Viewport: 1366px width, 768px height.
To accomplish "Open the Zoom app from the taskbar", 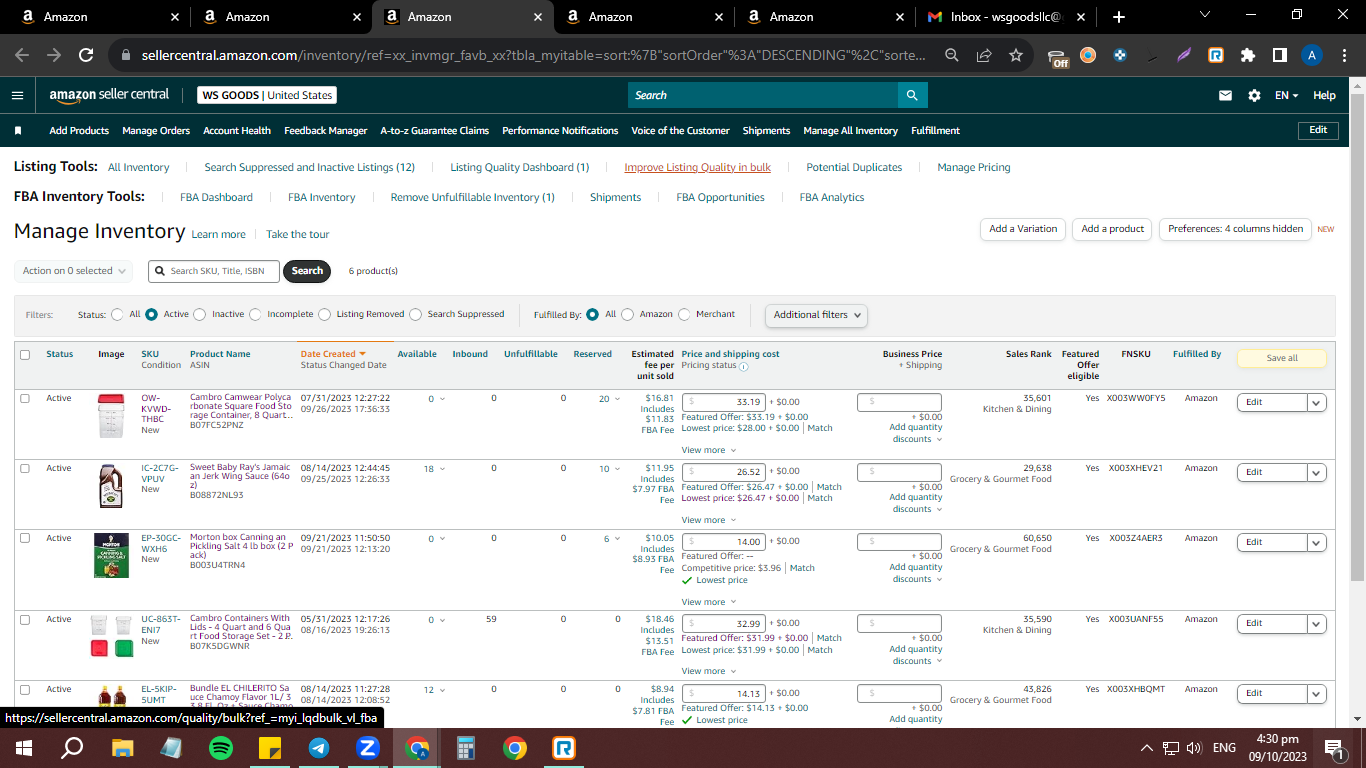I will pos(368,748).
